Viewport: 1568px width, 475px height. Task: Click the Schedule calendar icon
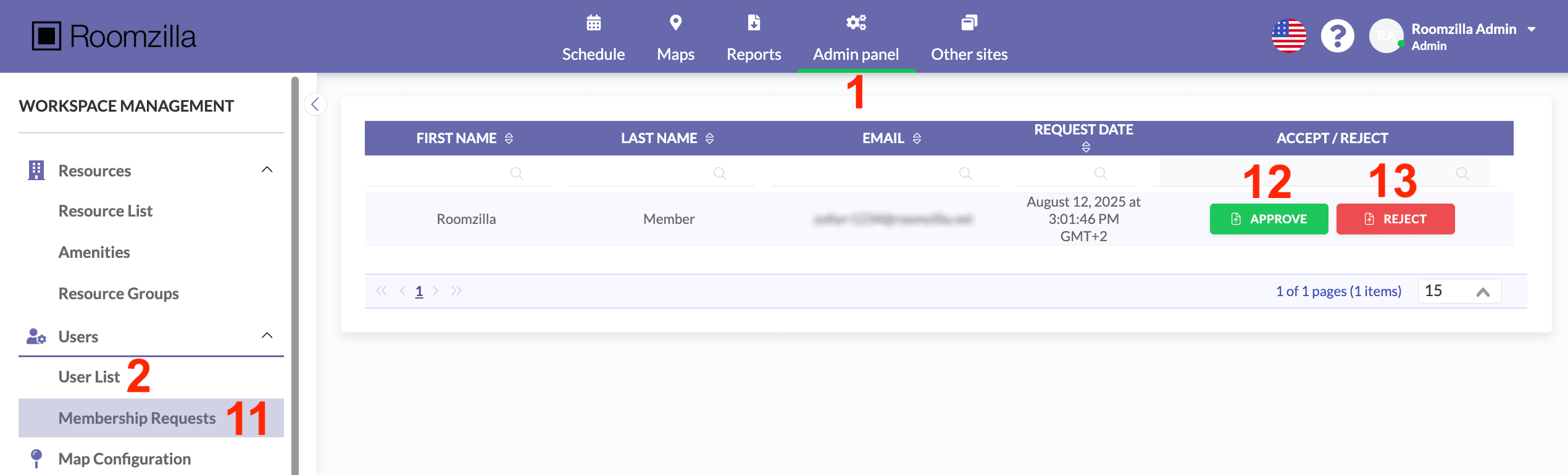coord(593,23)
